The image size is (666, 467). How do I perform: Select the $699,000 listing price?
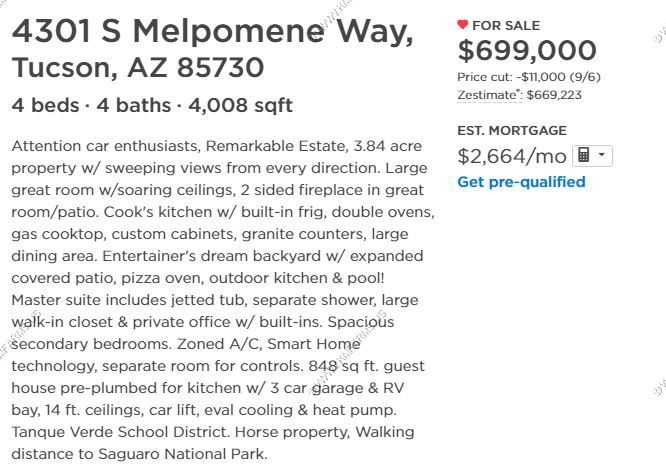(x=527, y=50)
